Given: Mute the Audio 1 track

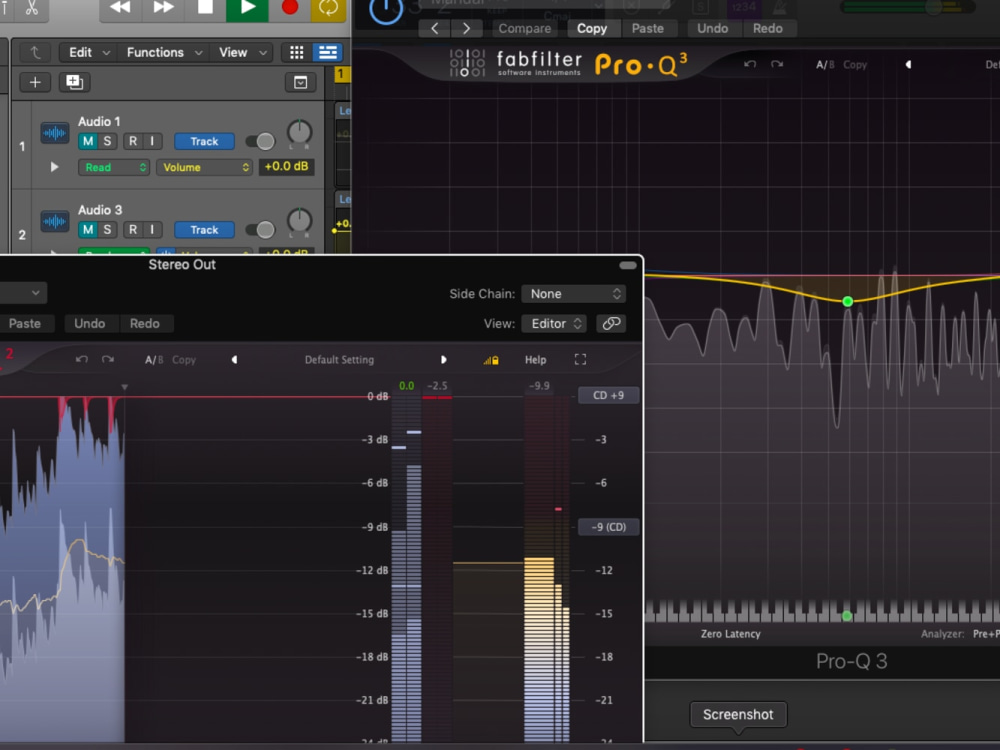Looking at the screenshot, I should coord(88,141).
